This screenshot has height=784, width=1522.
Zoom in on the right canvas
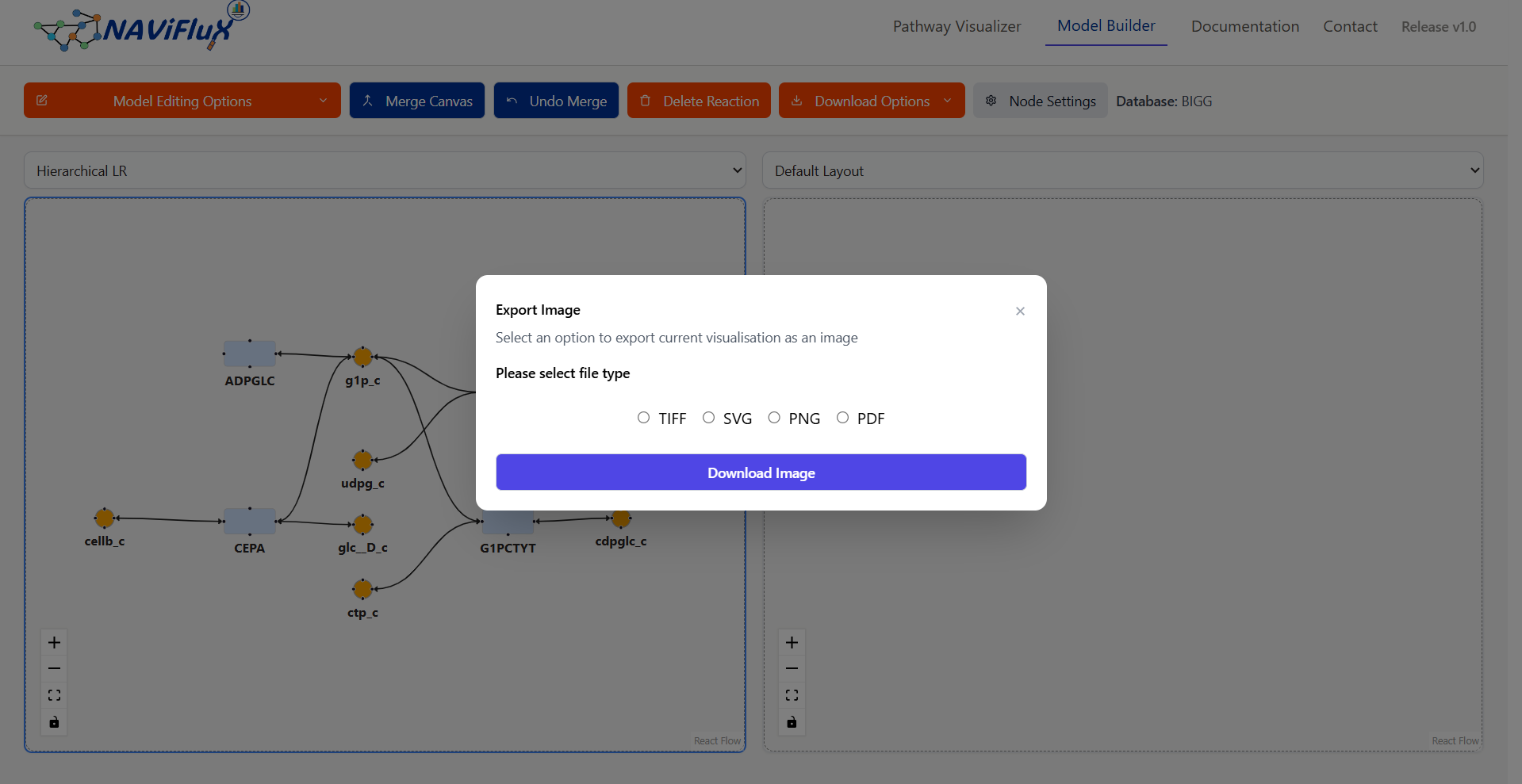(791, 642)
